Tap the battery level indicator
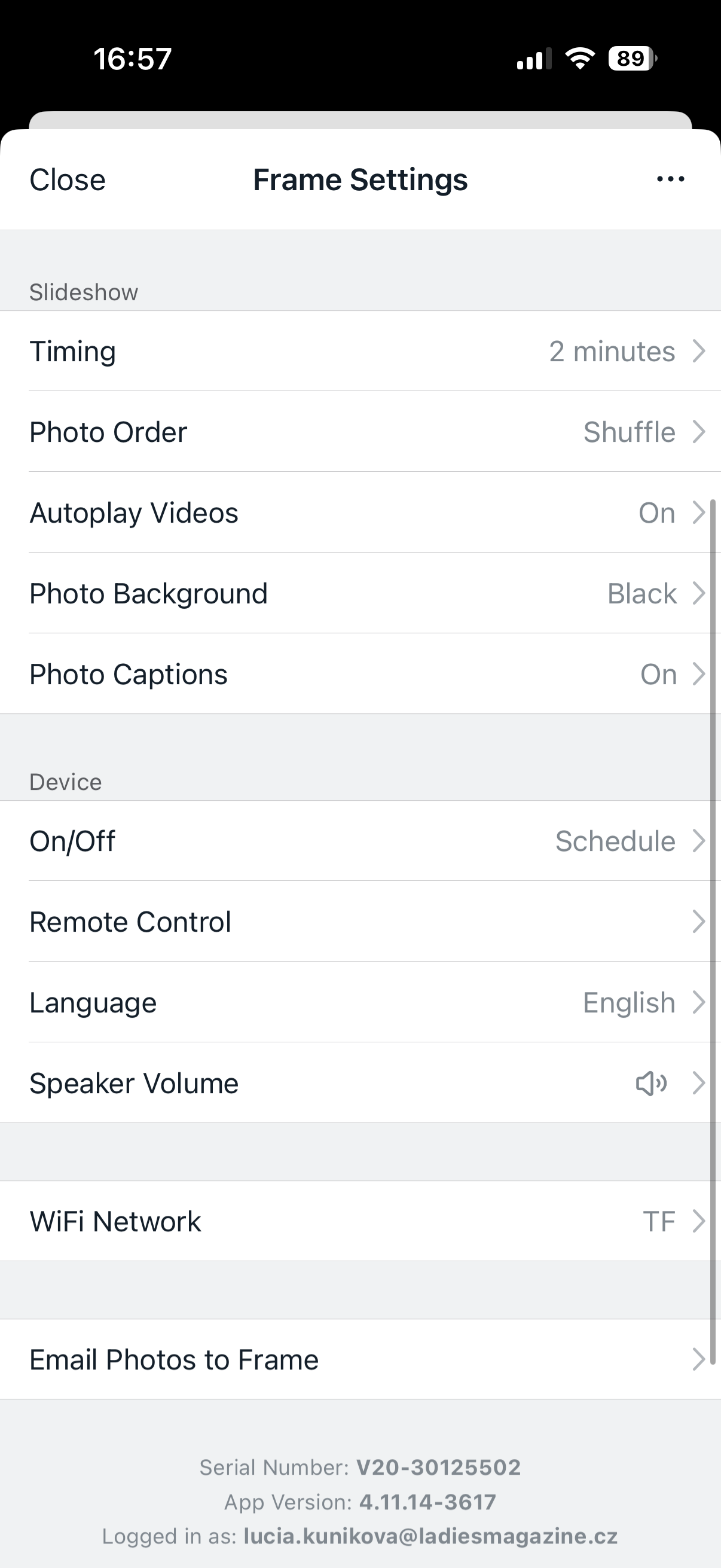 tap(632, 59)
